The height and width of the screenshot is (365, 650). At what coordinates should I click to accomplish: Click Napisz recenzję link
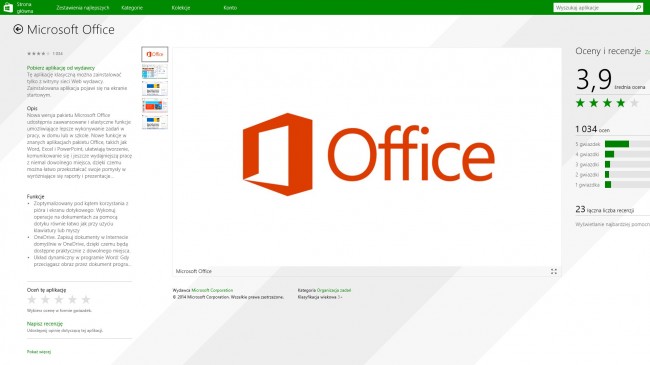[45, 324]
